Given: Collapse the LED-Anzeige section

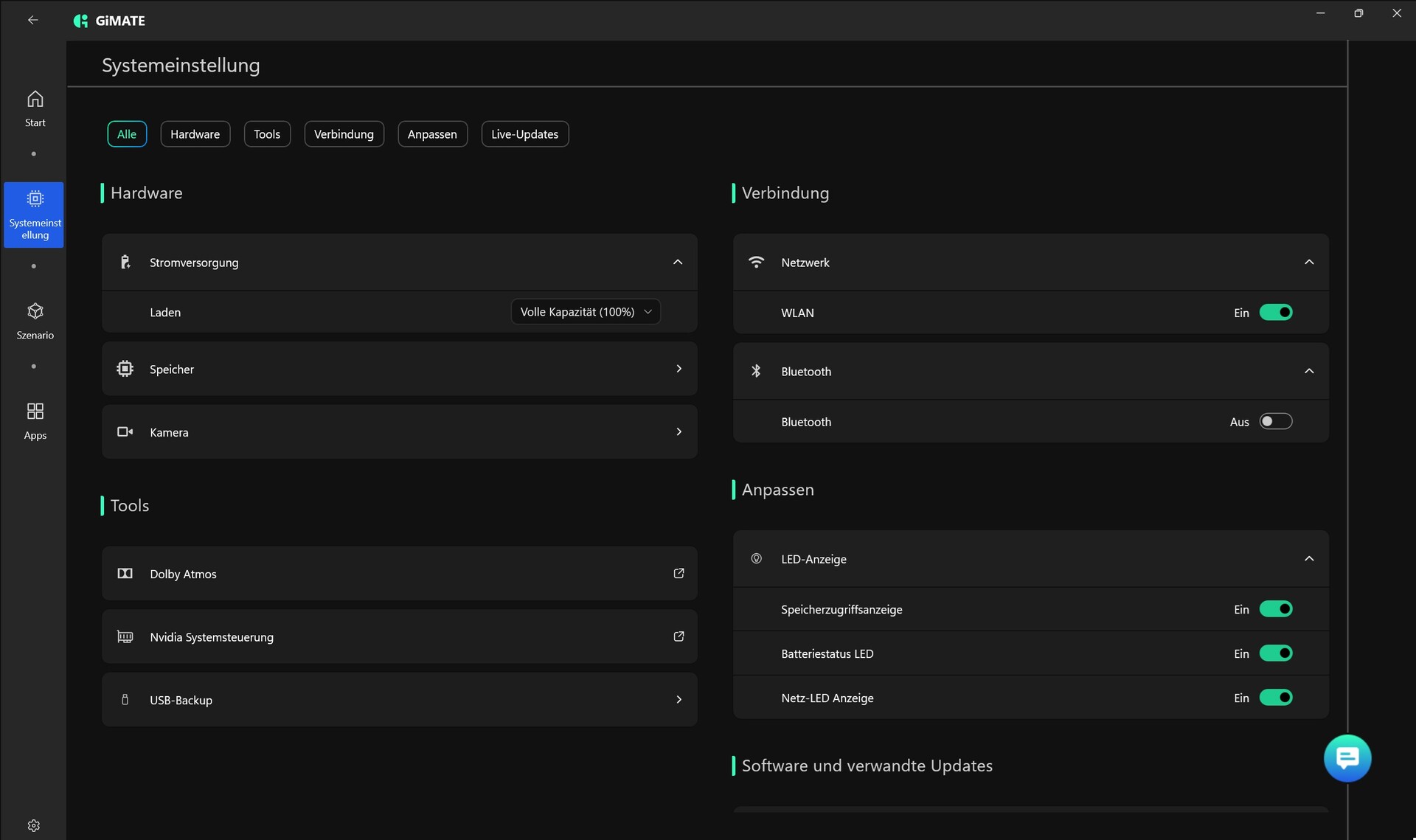Looking at the screenshot, I should click(1308, 559).
